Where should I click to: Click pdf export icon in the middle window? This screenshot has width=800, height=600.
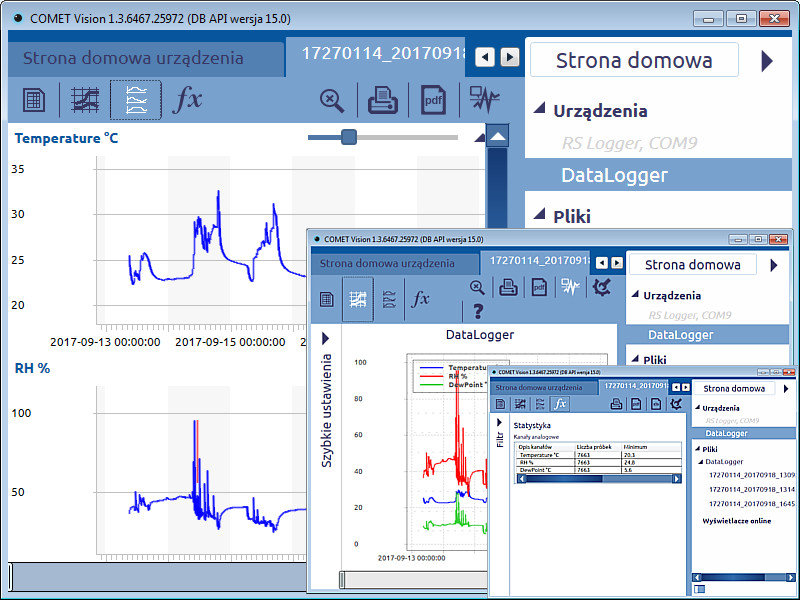tap(539, 287)
